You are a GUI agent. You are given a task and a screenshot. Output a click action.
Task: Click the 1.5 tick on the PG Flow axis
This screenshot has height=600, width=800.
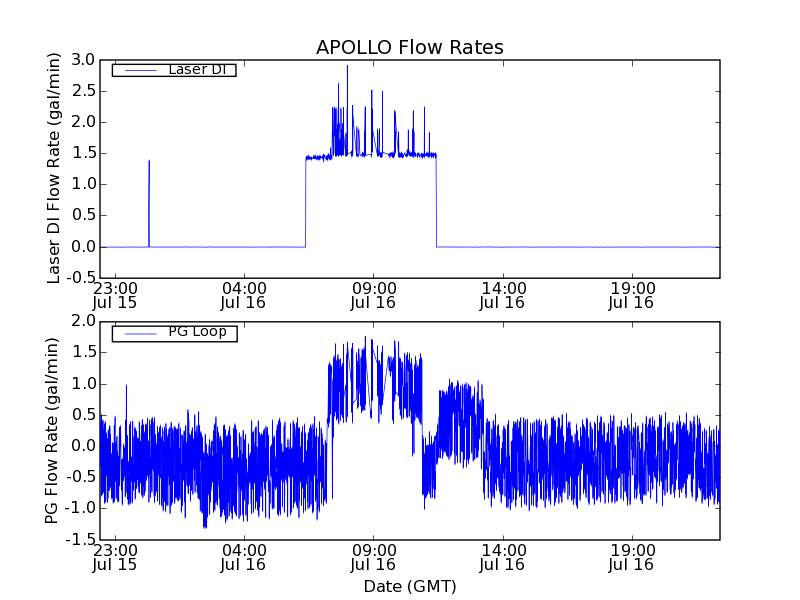point(83,353)
